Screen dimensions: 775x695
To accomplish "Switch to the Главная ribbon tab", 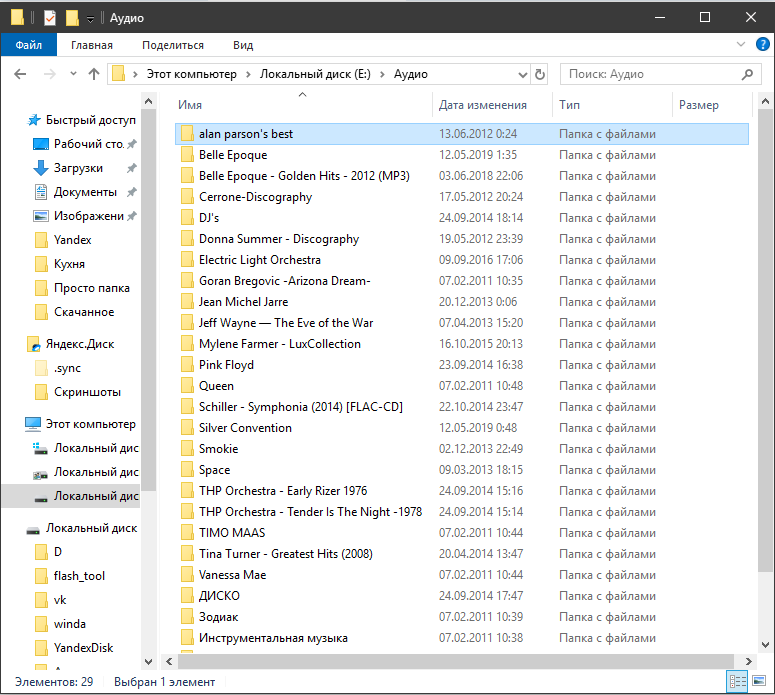I will tap(92, 45).
